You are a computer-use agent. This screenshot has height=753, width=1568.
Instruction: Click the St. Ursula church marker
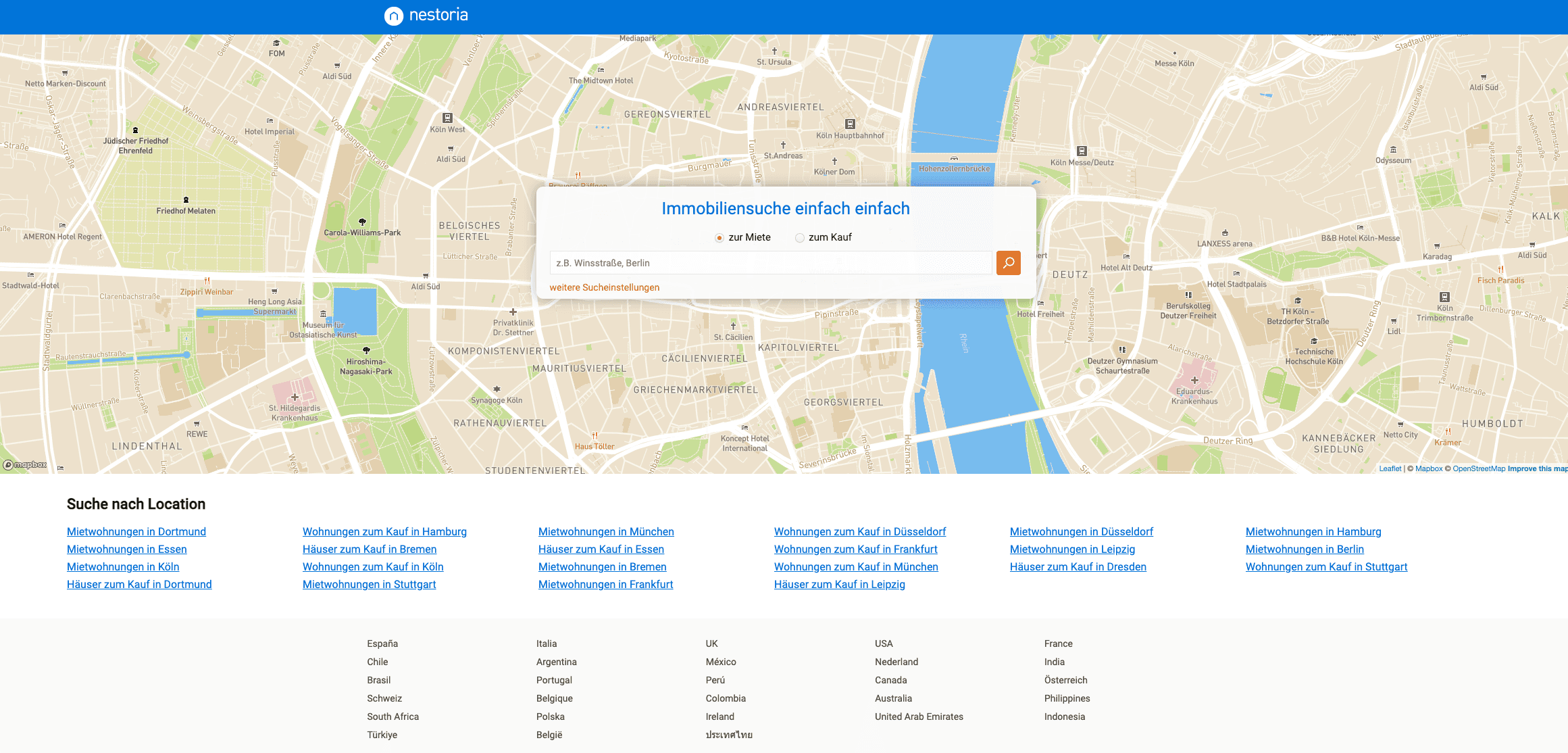pos(774,51)
